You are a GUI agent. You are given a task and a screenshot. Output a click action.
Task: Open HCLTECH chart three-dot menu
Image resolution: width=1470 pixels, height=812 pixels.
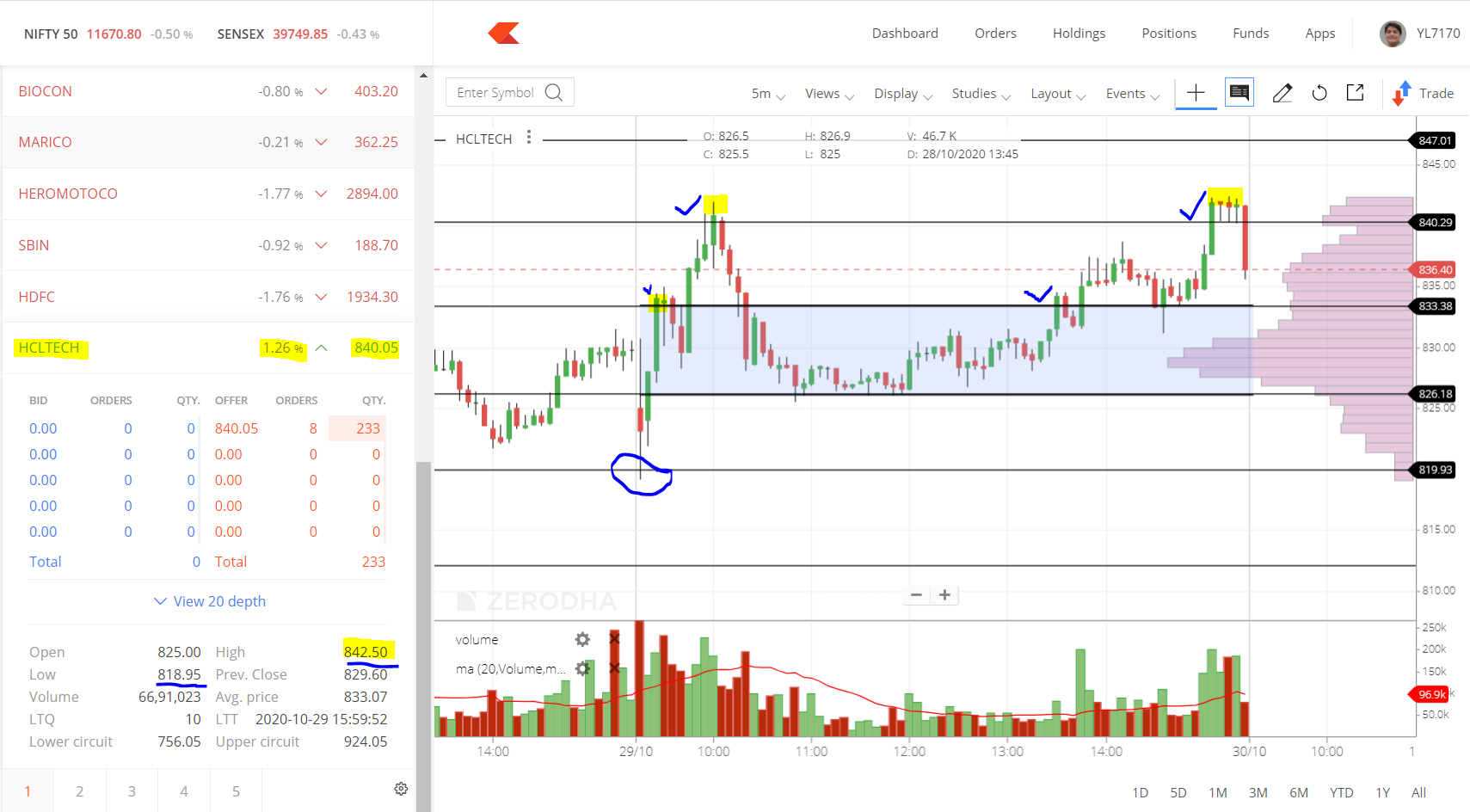click(x=529, y=138)
